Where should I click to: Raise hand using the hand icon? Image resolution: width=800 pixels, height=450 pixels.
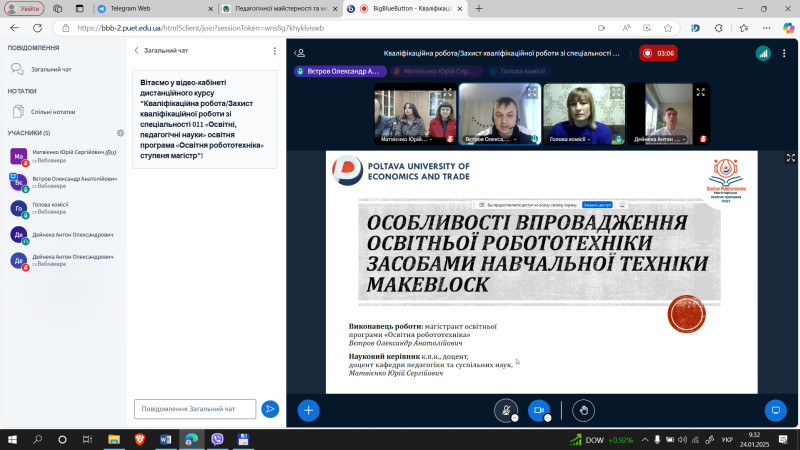coord(584,410)
